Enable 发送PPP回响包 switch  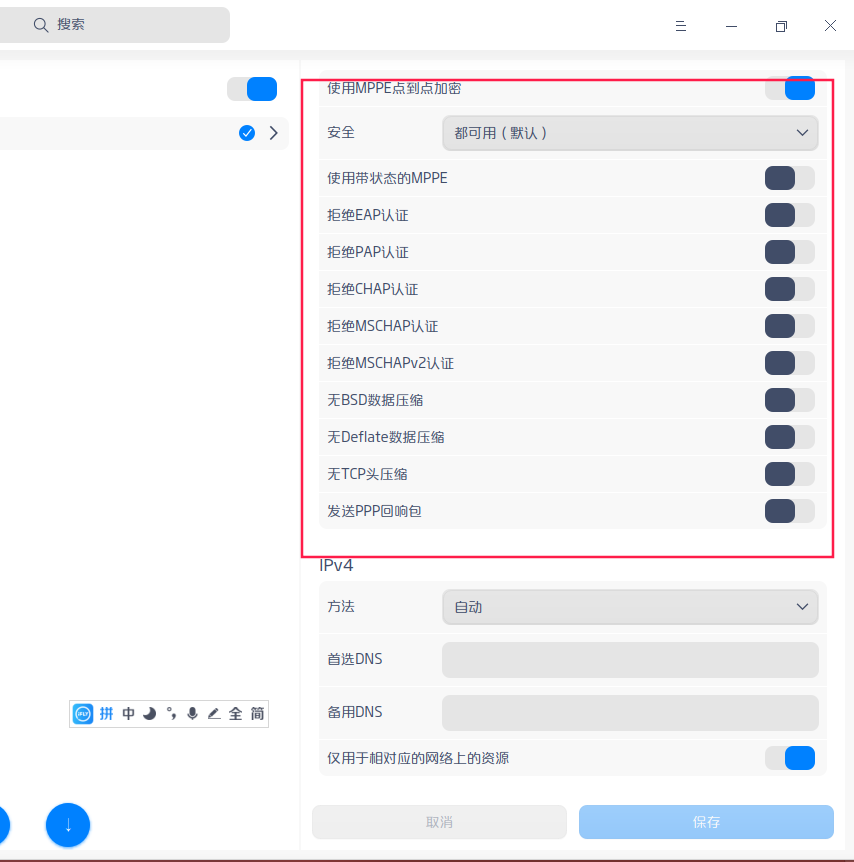[790, 511]
